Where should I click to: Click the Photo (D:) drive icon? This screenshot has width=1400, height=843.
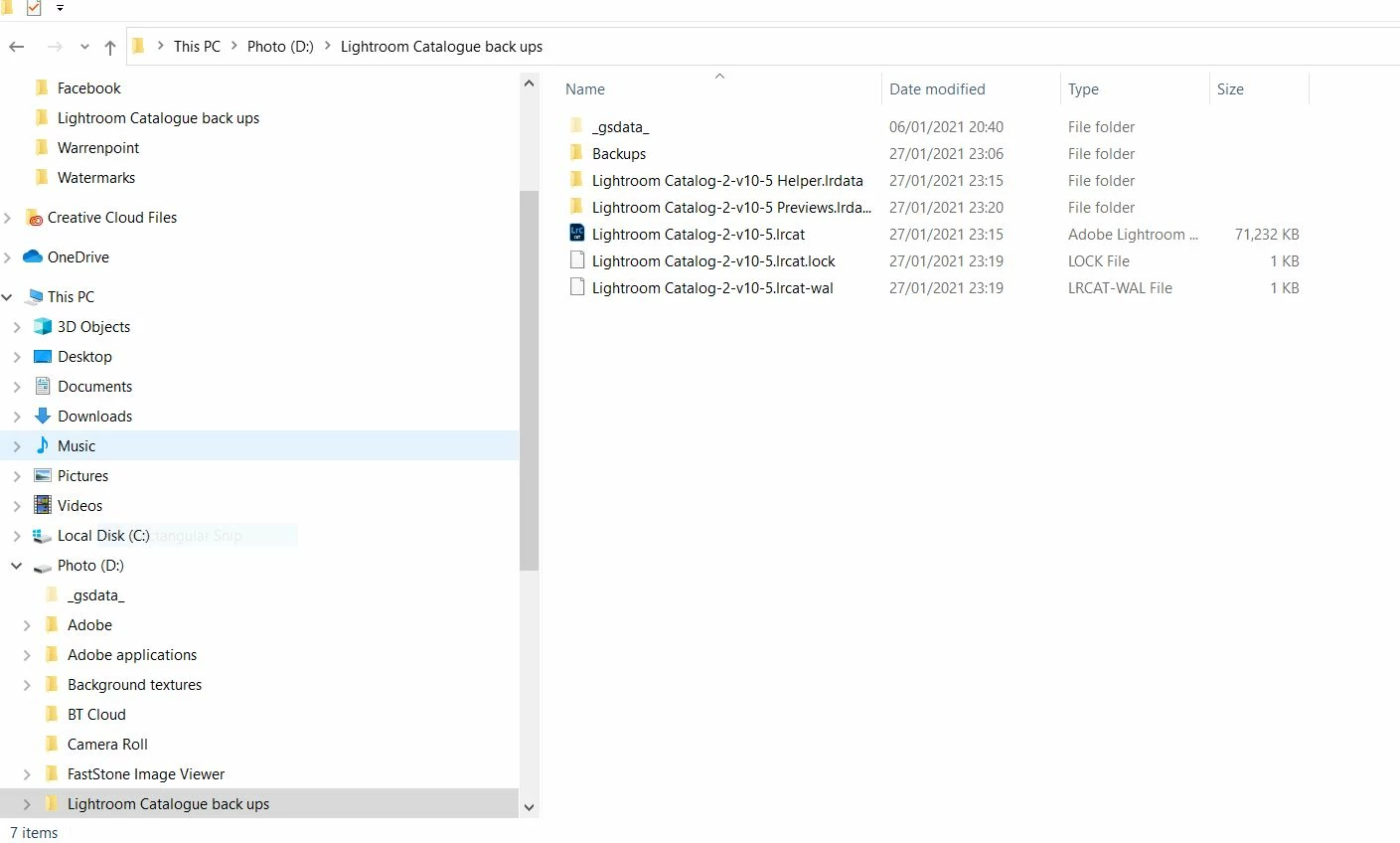[x=43, y=567]
